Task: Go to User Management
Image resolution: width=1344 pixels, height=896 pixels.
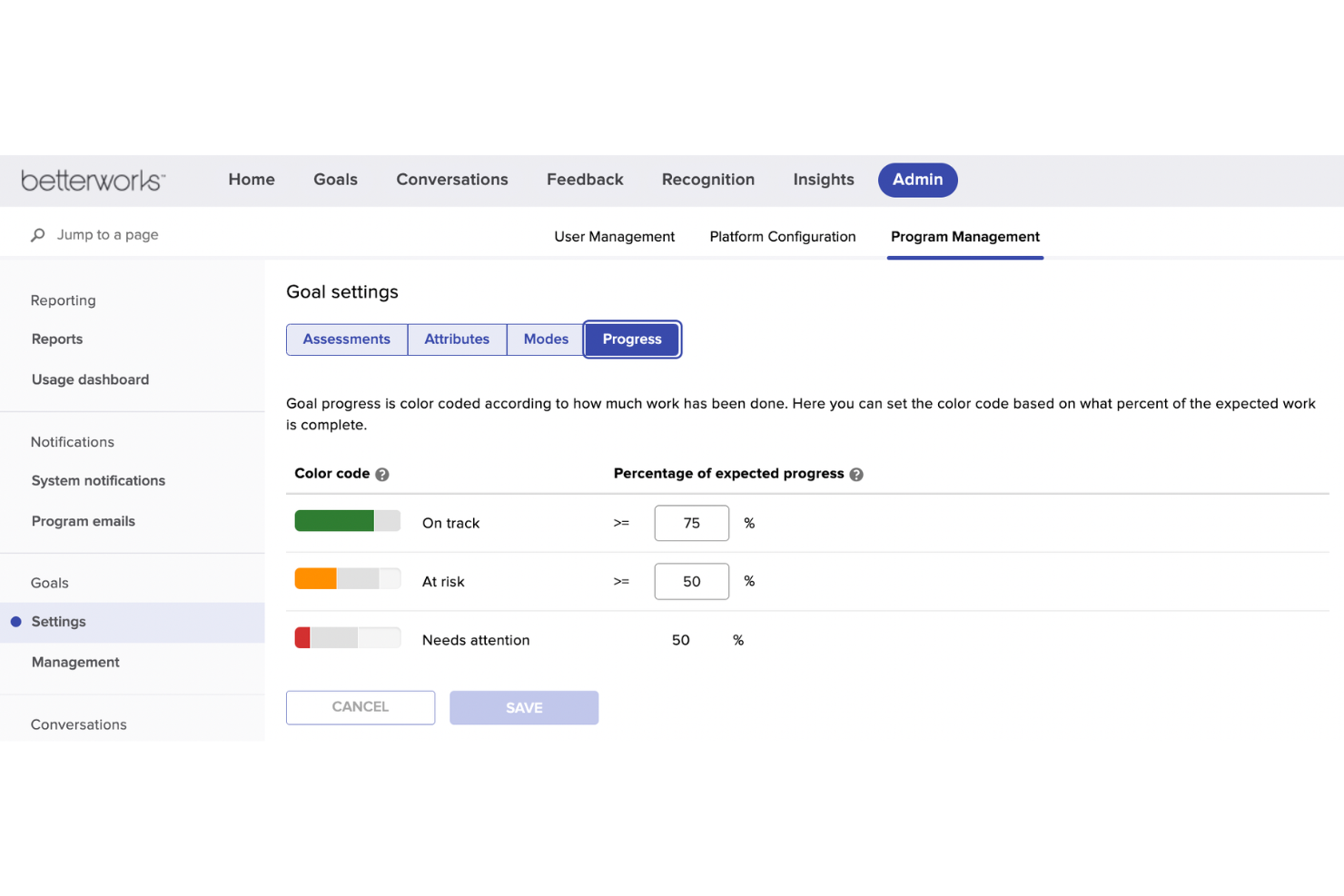Action: click(614, 236)
